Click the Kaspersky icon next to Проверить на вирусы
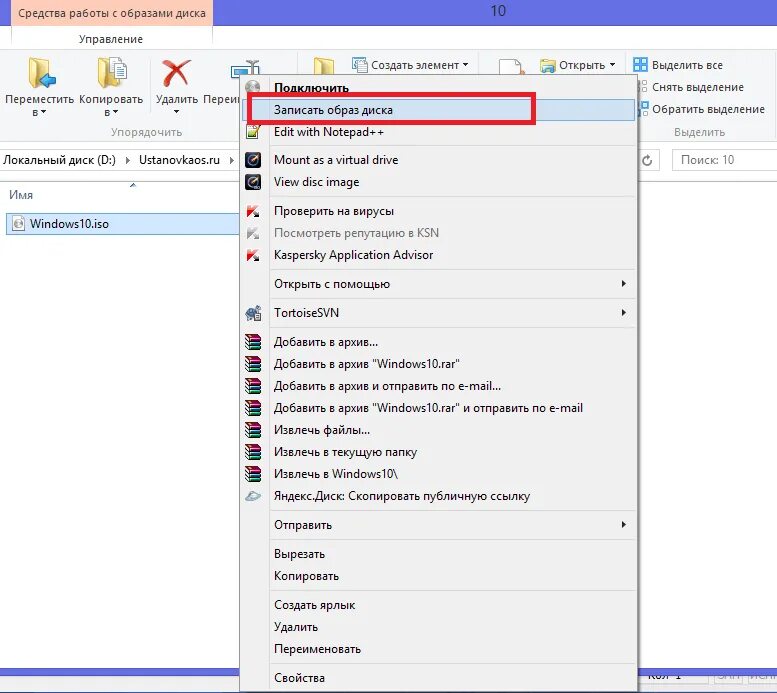Viewport: 777px width, 693px height. tap(253, 211)
